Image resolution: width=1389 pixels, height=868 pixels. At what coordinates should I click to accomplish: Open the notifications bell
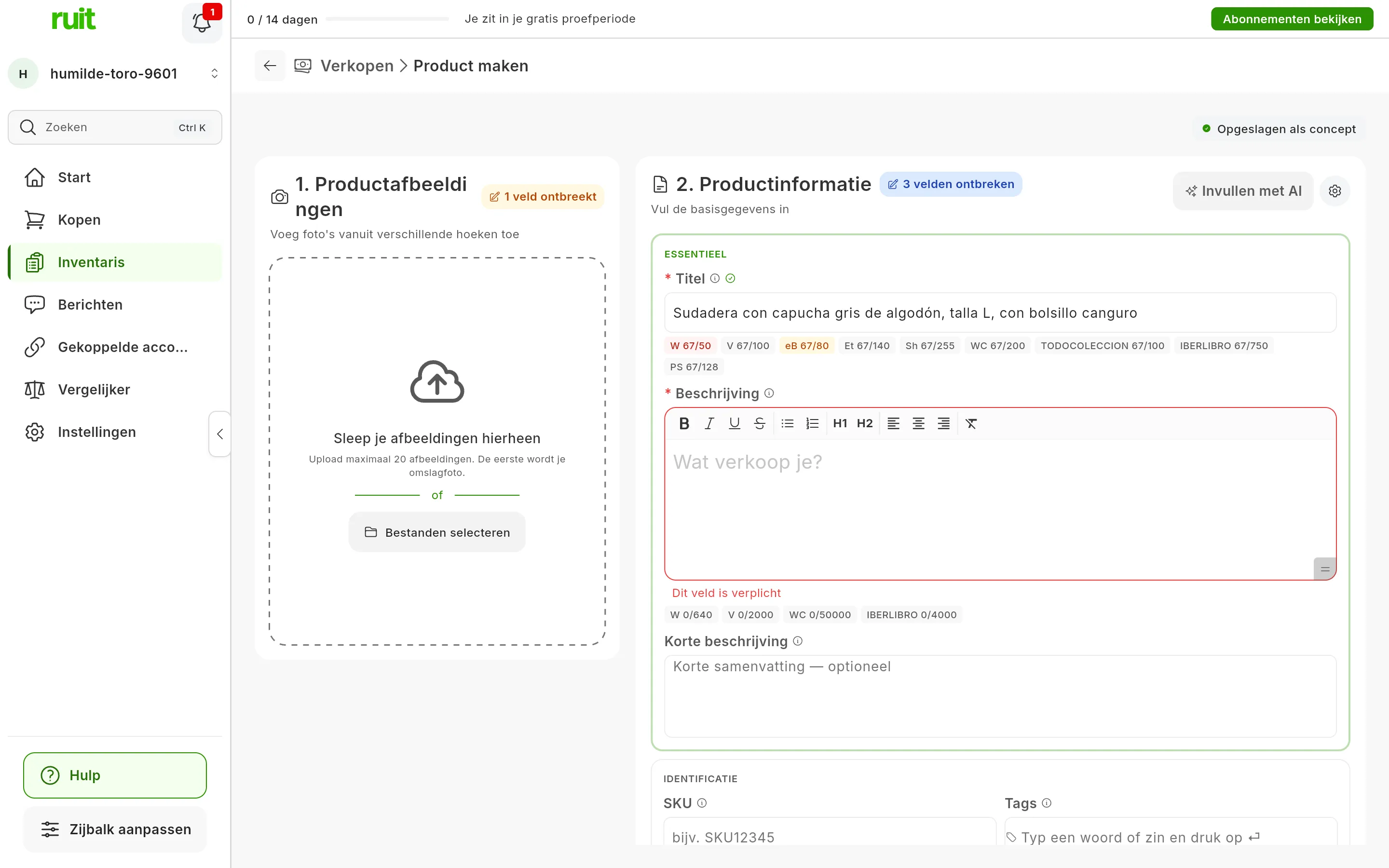click(202, 22)
